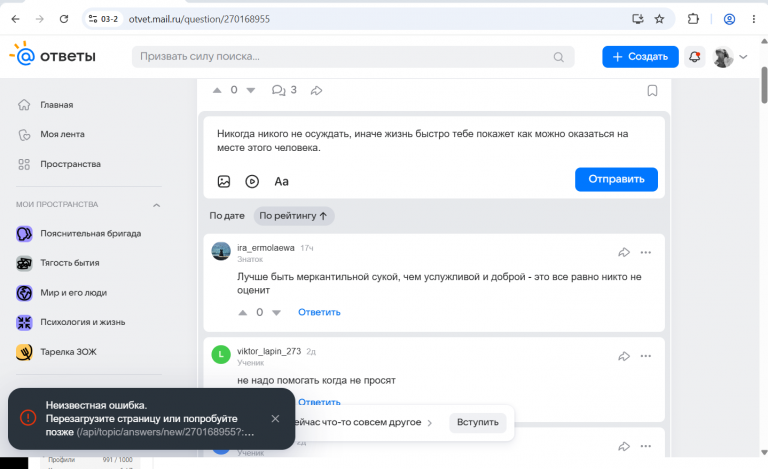Screen dimensions: 768x469
Task: Sort answers По рейтингу
Action: click(x=294, y=216)
